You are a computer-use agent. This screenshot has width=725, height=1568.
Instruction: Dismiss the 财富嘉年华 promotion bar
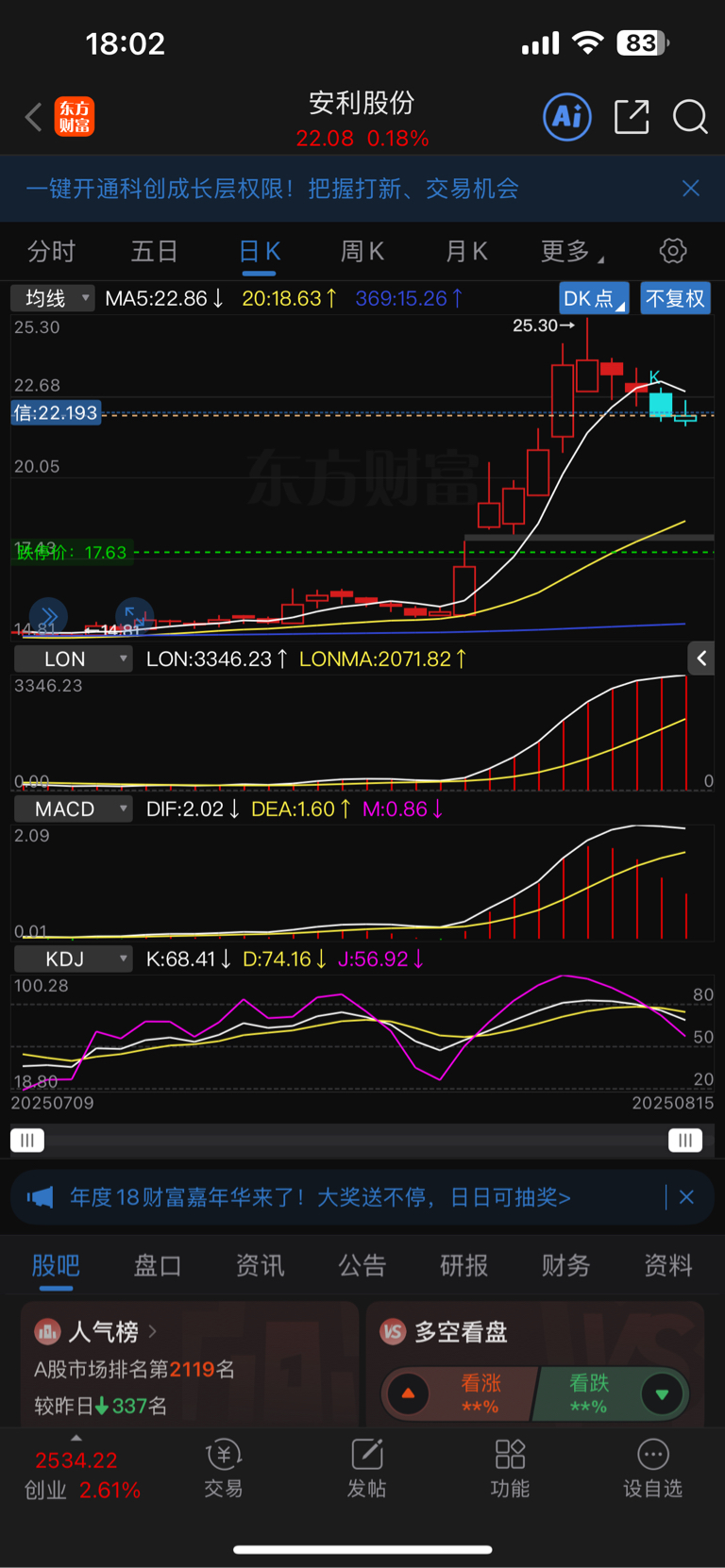click(x=687, y=1197)
